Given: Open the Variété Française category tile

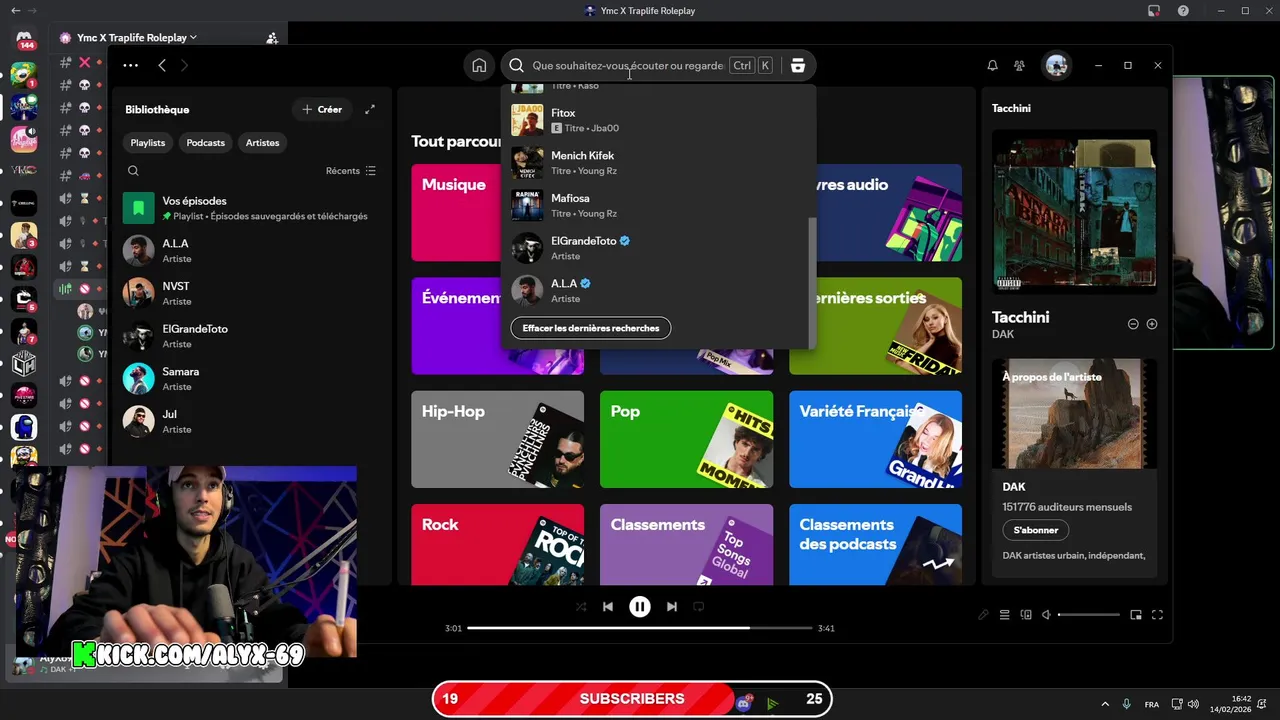Looking at the screenshot, I should tap(875, 439).
